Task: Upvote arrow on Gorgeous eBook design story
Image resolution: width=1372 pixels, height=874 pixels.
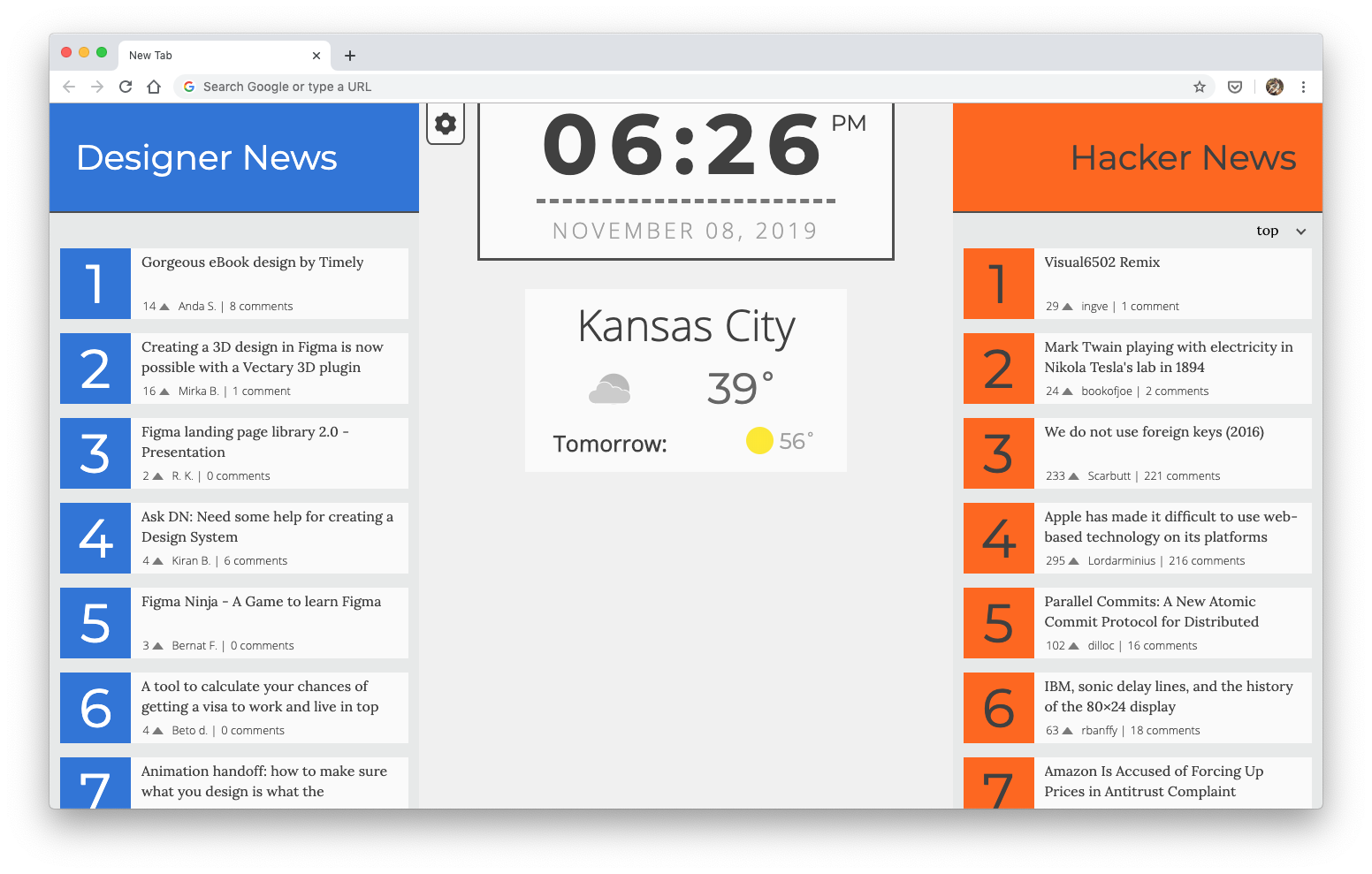Action: (x=164, y=307)
